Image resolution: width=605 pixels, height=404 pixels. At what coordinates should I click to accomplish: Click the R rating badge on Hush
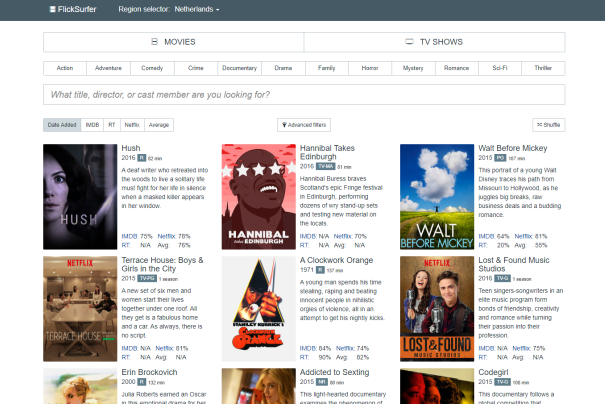[x=142, y=158]
